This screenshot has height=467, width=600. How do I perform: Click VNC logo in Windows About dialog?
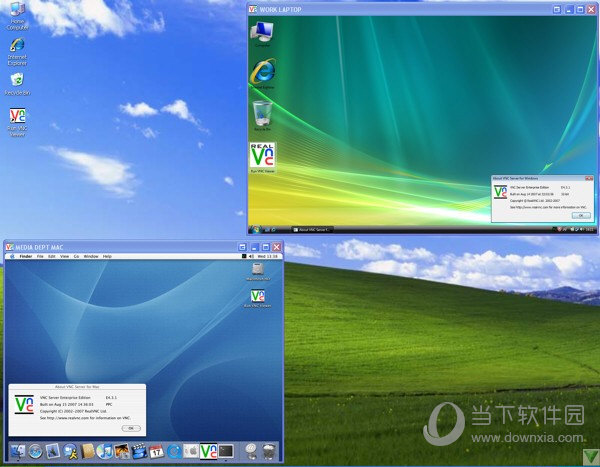click(x=500, y=191)
